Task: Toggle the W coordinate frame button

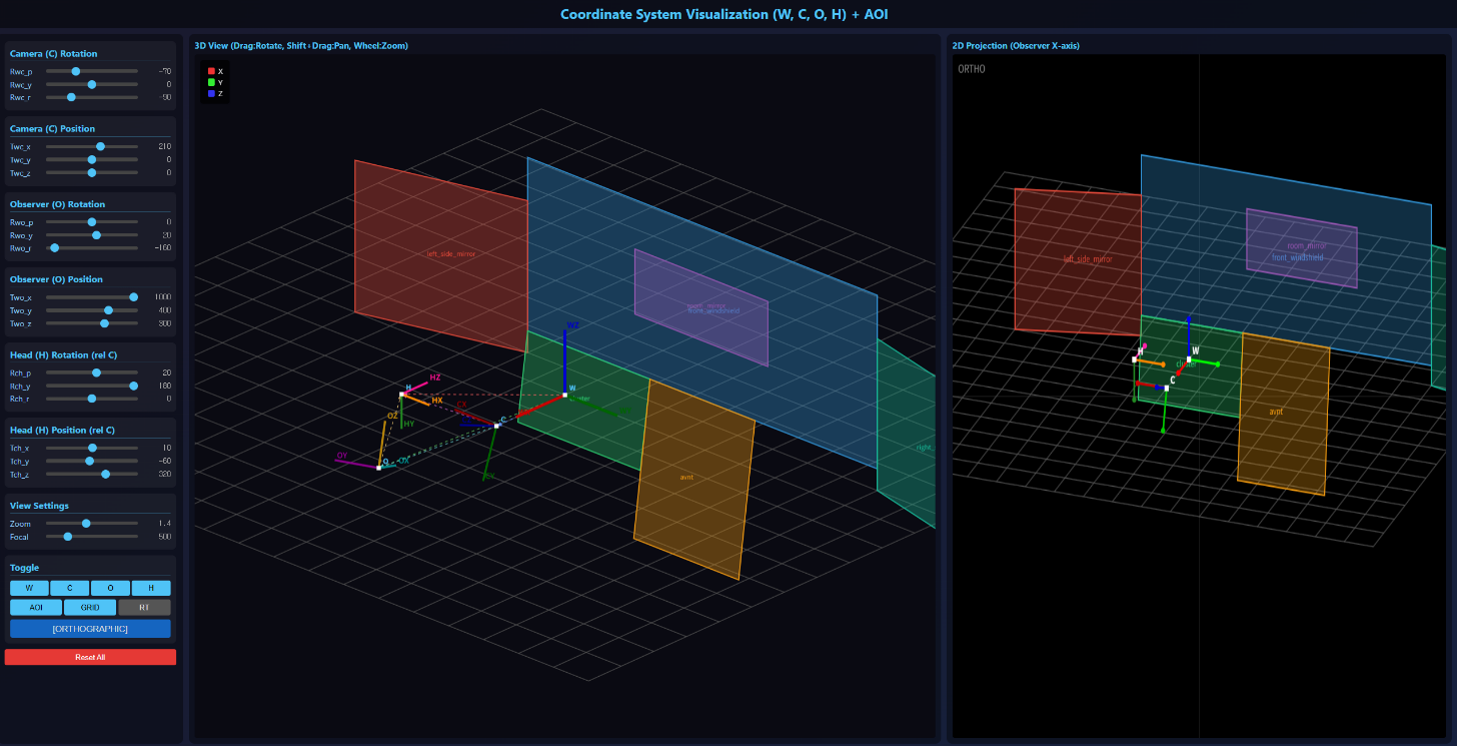Action: coord(29,588)
